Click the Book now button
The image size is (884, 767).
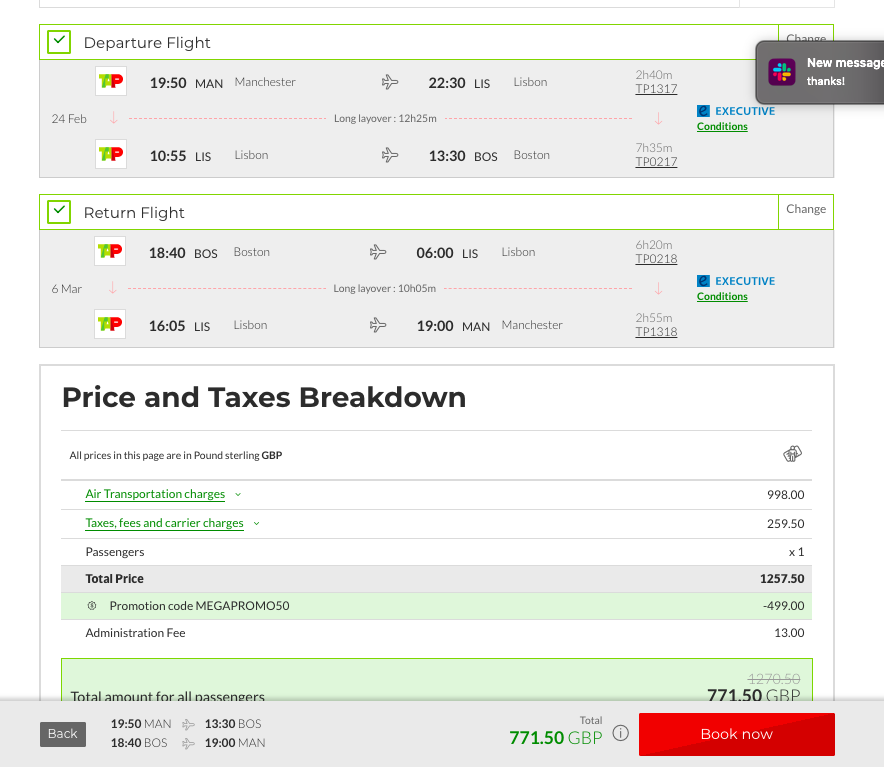coord(736,734)
